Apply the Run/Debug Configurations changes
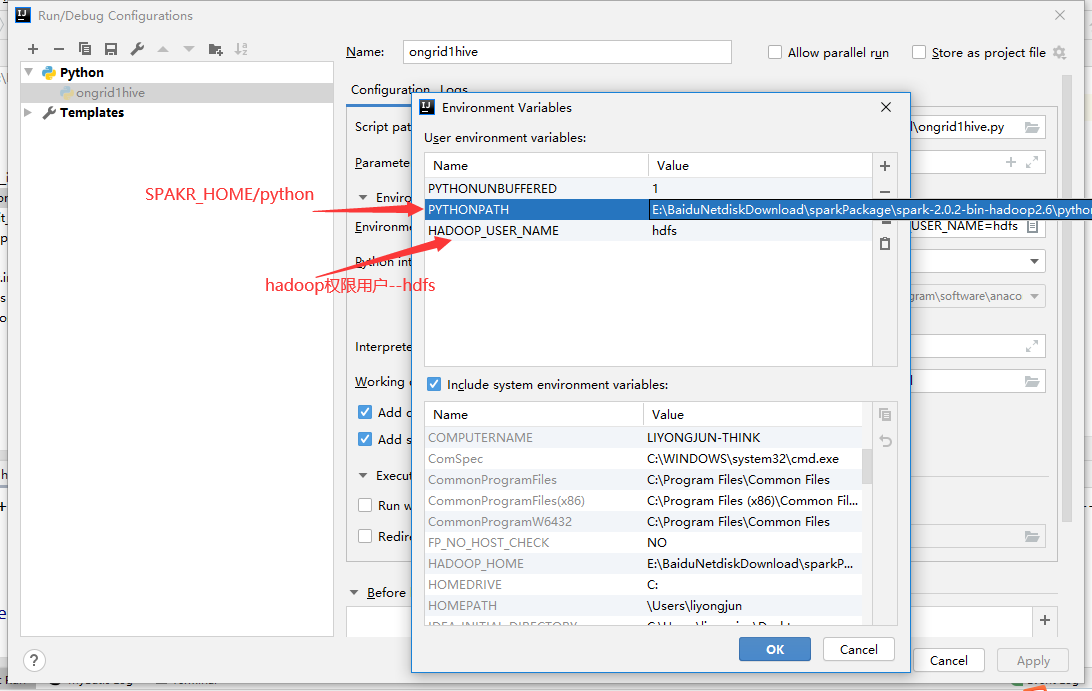This screenshot has width=1092, height=691. pyautogui.click(x=1033, y=660)
